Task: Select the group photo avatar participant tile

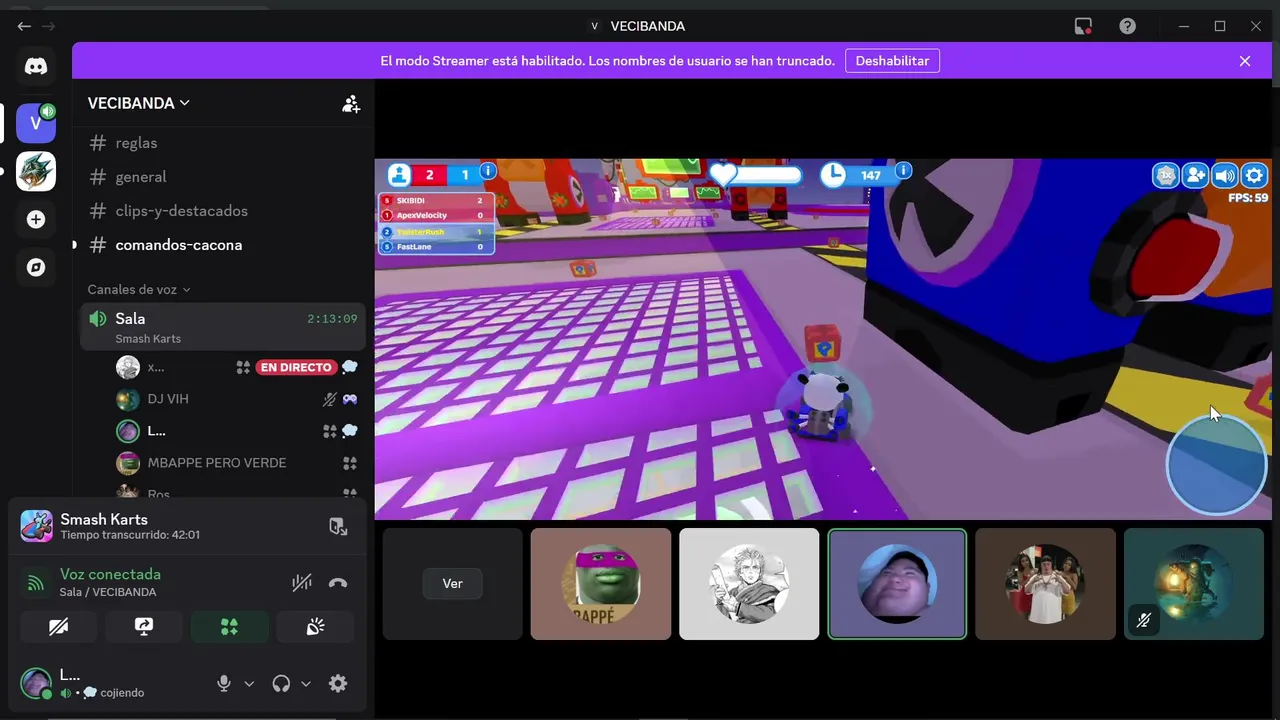Action: (x=1045, y=584)
